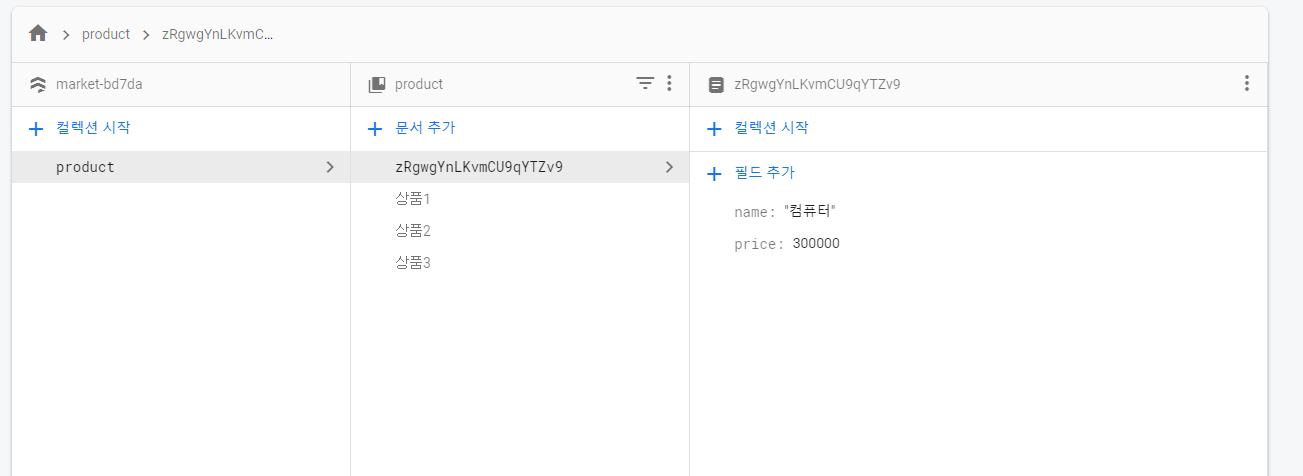Click the zRgwgYnLKvmCU9qYTZv9 document header title
Screen dimensions: 1303x476
pyautogui.click(x=817, y=84)
